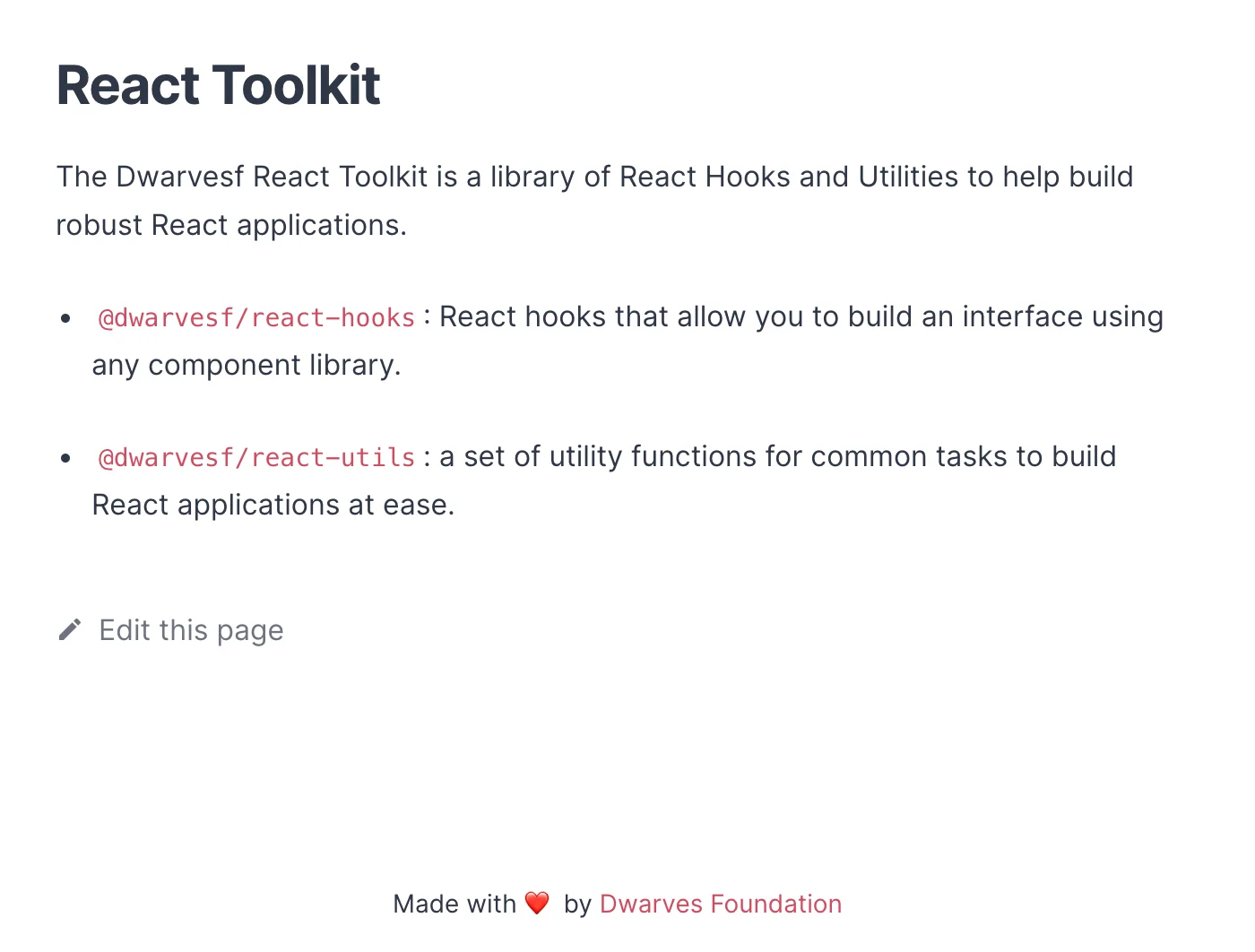
Task: Click 'React applications at ease.' text line
Action: pos(273,506)
